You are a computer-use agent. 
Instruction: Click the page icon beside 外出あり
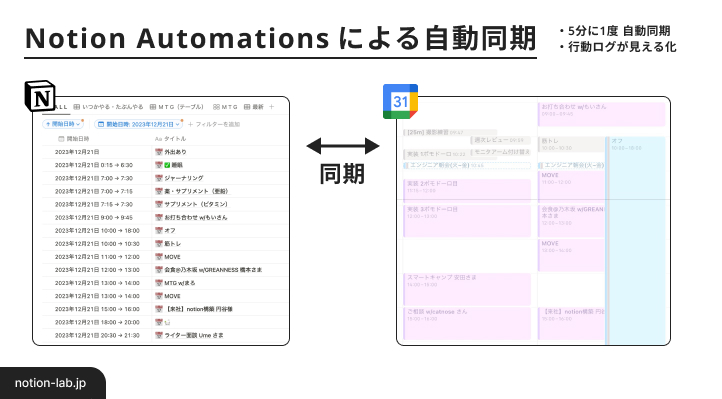tap(159, 152)
